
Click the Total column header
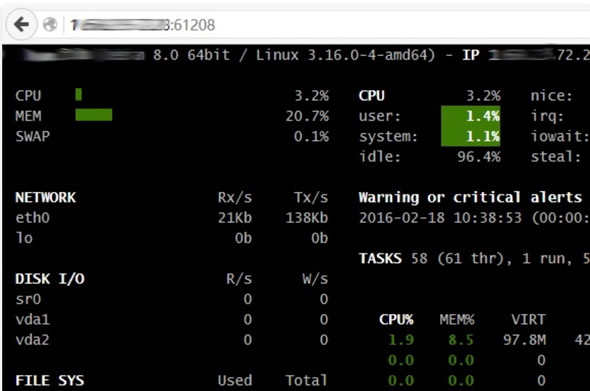tap(306, 380)
